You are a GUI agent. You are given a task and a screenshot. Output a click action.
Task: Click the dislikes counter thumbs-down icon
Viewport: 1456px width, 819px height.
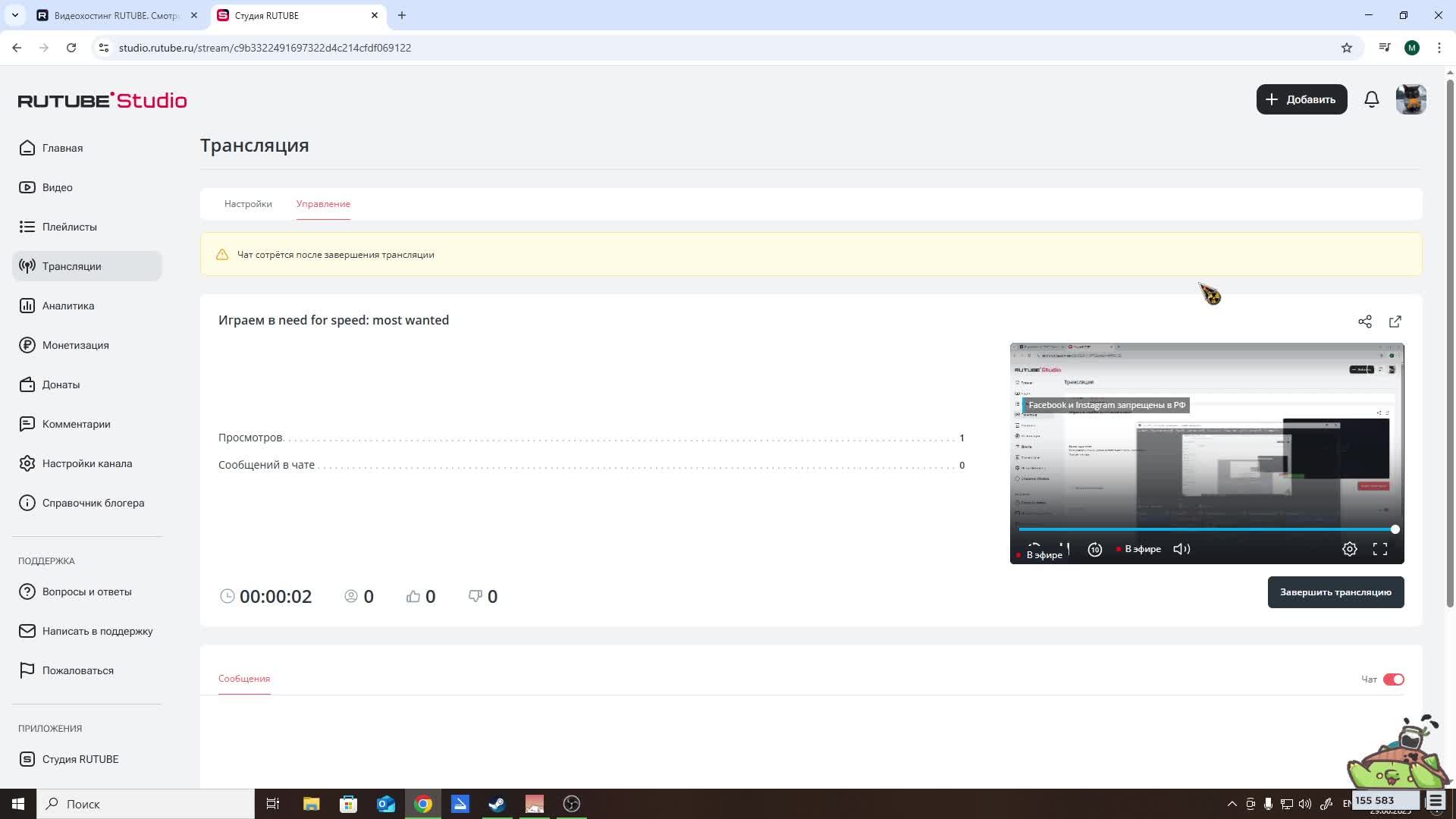point(475,597)
